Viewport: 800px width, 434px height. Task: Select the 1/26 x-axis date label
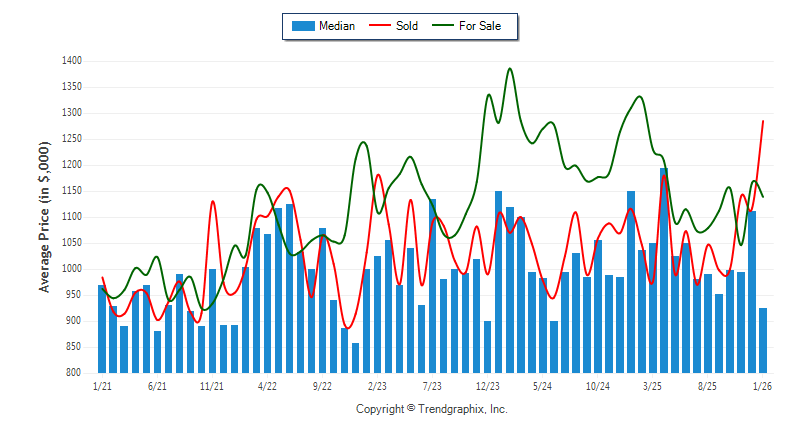(763, 385)
